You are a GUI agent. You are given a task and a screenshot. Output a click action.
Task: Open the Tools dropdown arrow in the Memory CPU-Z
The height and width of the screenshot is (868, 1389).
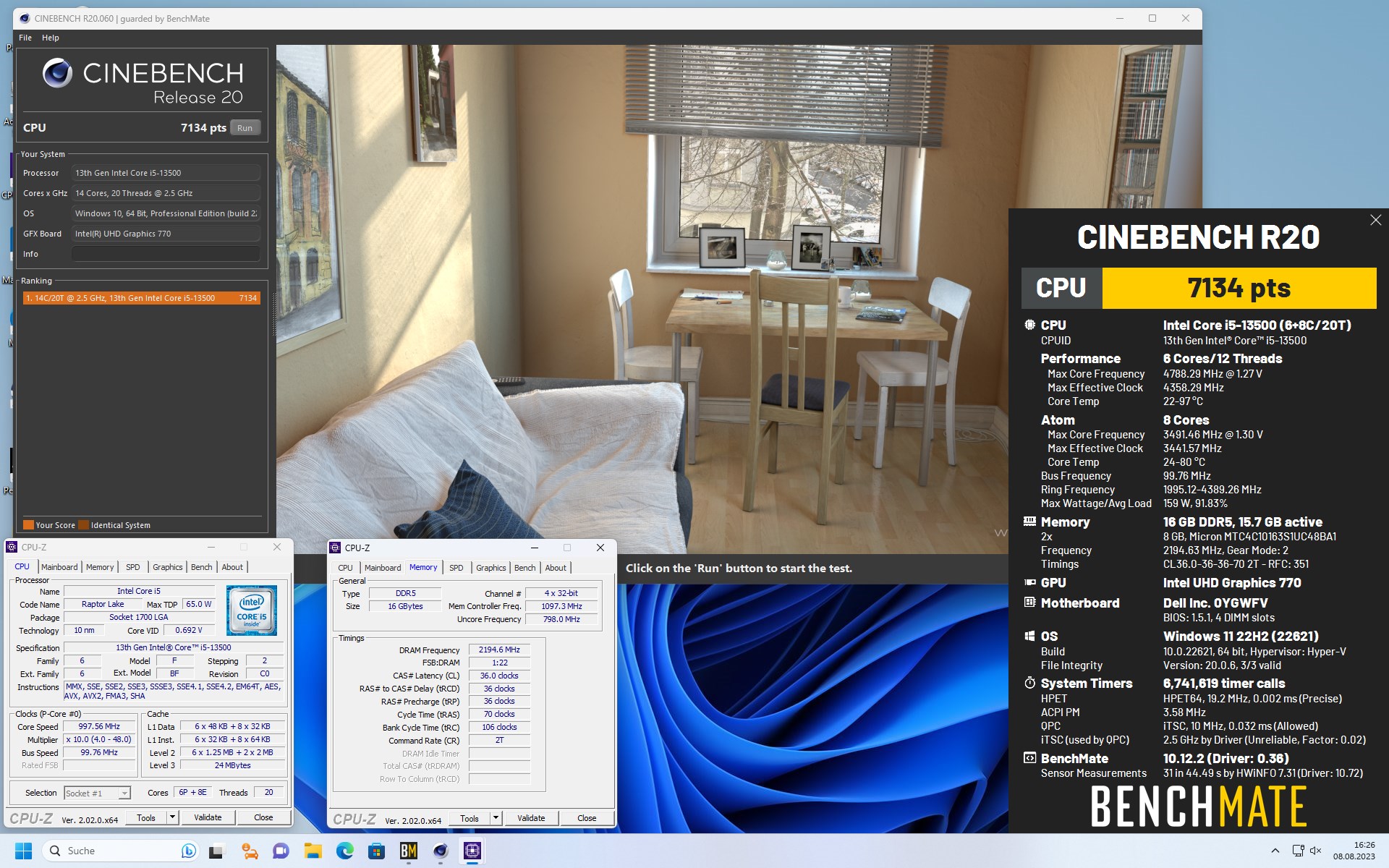pos(496,818)
